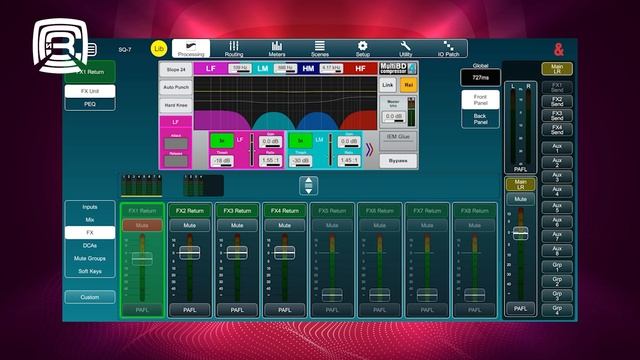
Task: Mute the FX2 Return channel
Action: pyautogui.click(x=189, y=225)
